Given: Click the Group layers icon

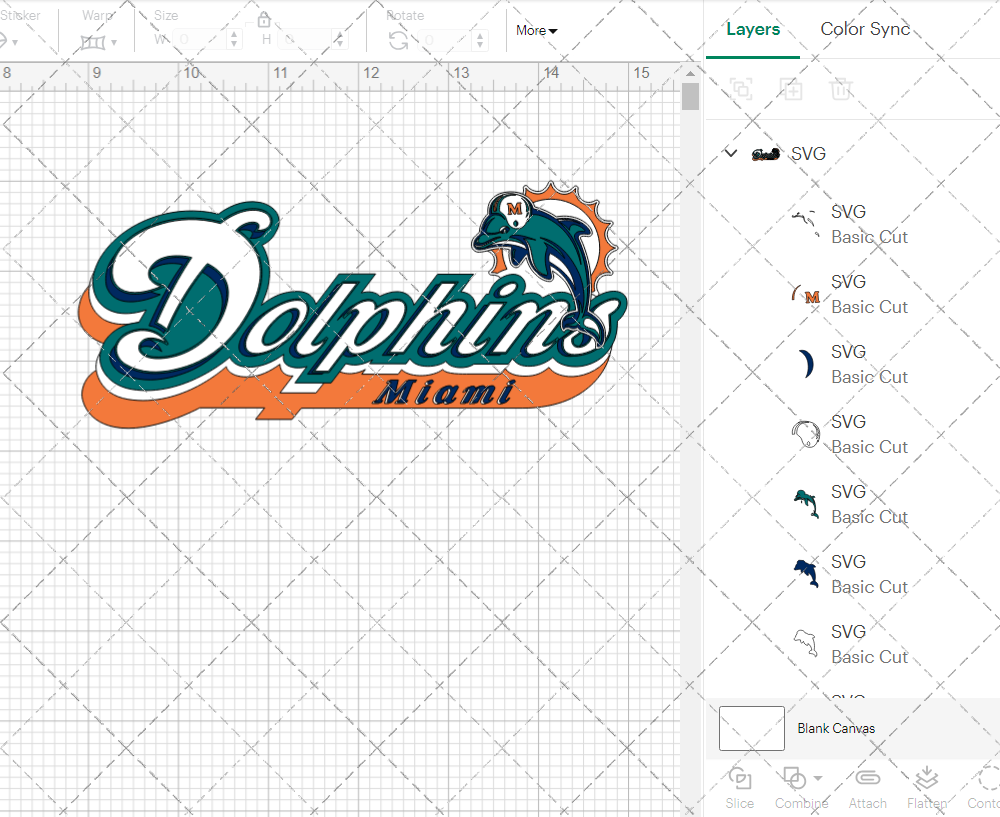Looking at the screenshot, I should (741, 89).
